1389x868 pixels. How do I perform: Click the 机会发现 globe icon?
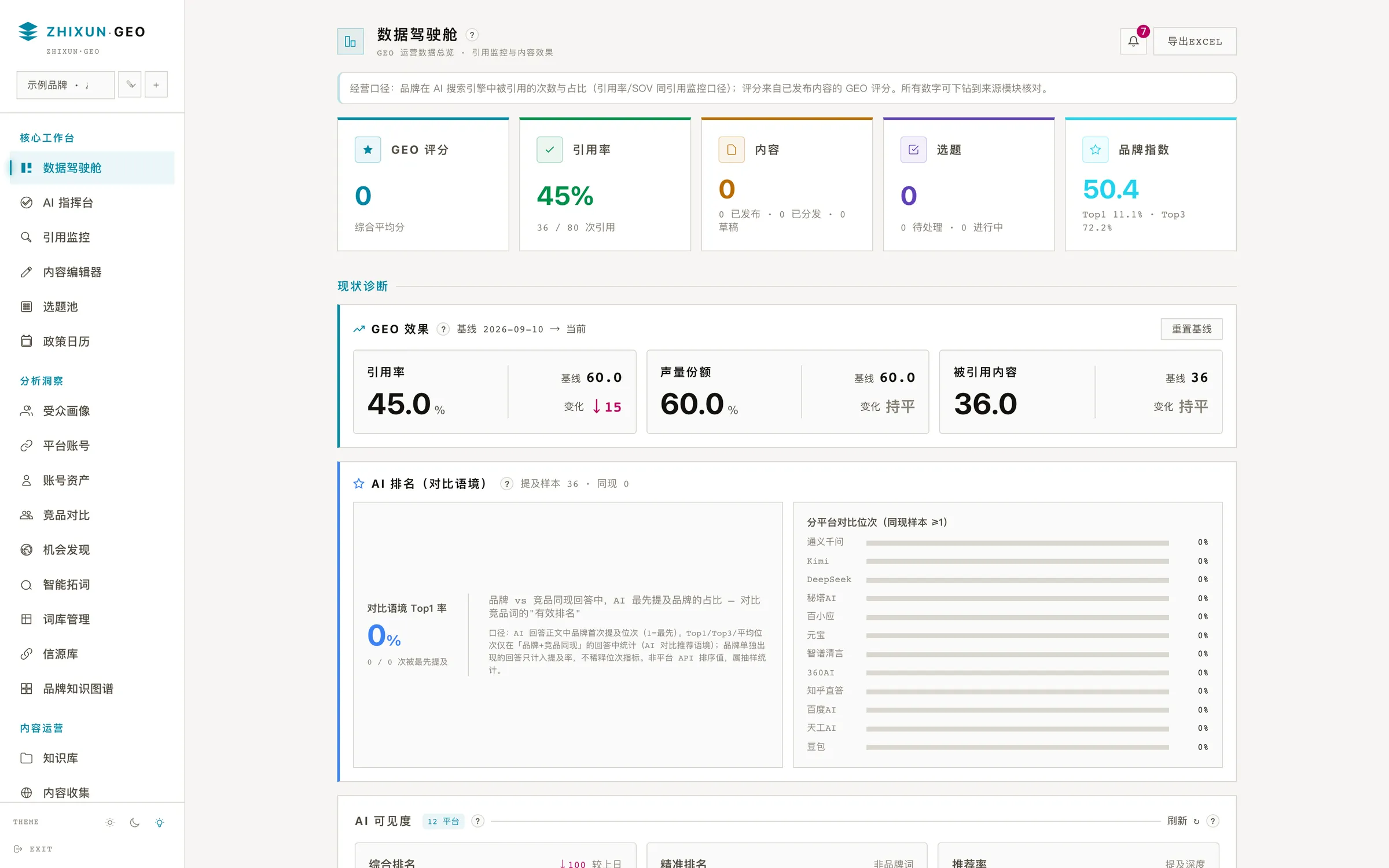click(27, 550)
